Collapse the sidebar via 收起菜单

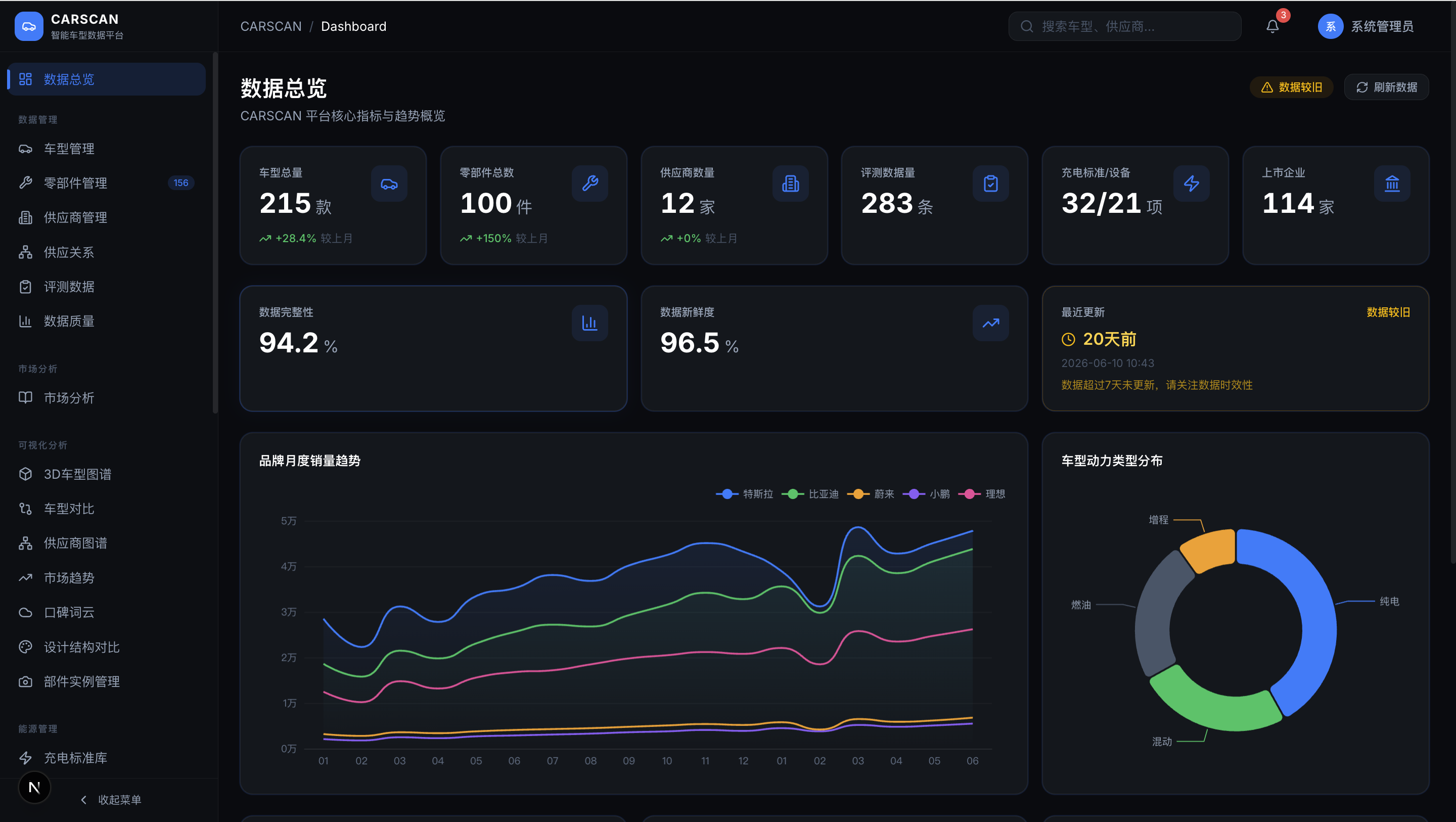[x=111, y=799]
